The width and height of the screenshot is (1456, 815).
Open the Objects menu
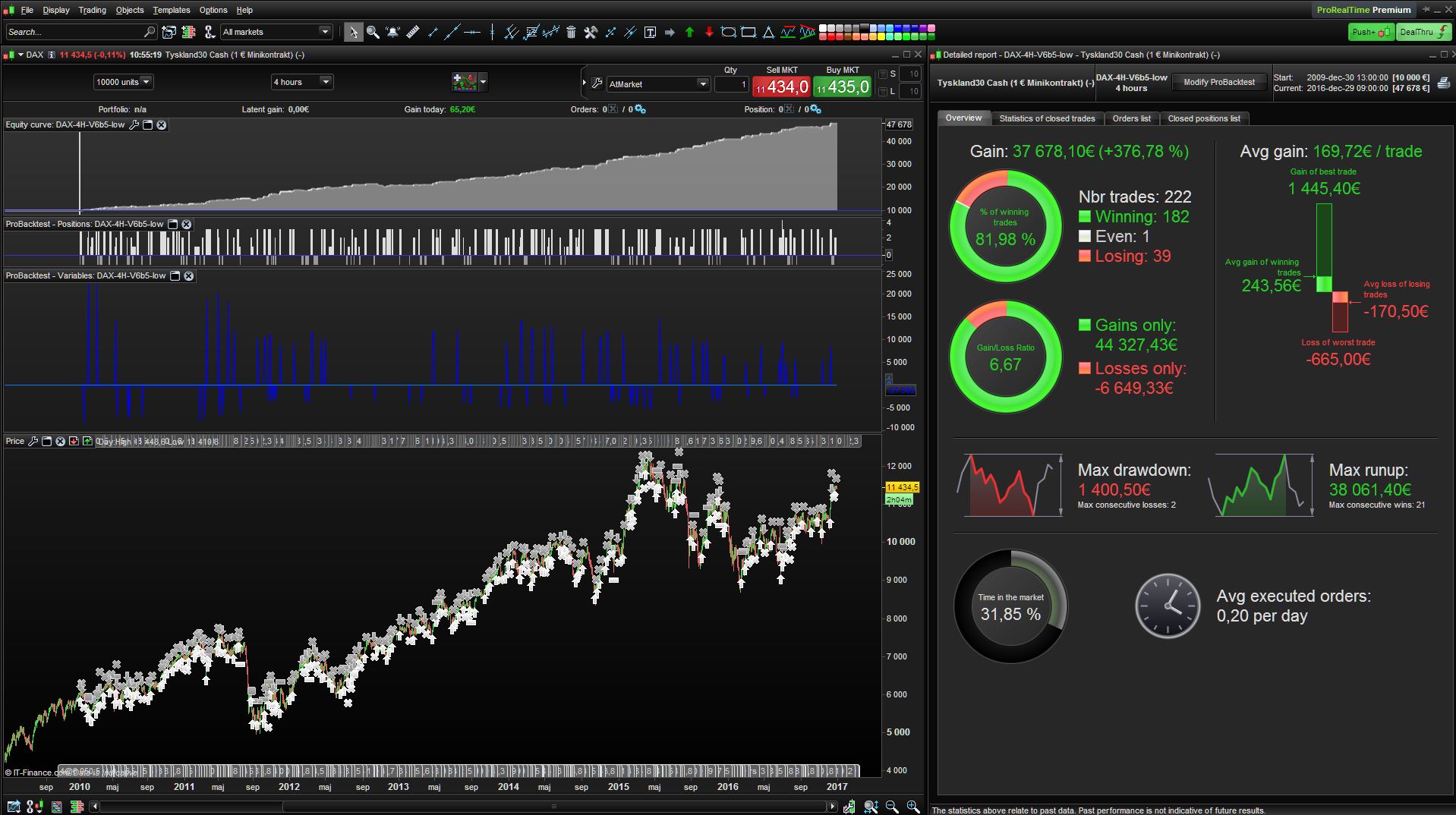pyautogui.click(x=130, y=10)
